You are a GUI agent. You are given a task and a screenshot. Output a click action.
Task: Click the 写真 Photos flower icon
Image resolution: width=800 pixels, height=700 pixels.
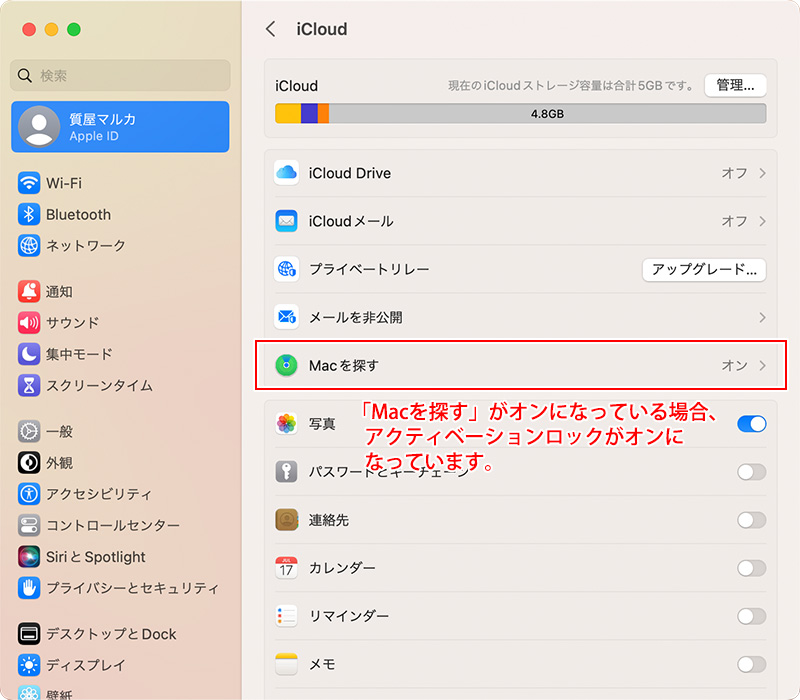287,423
